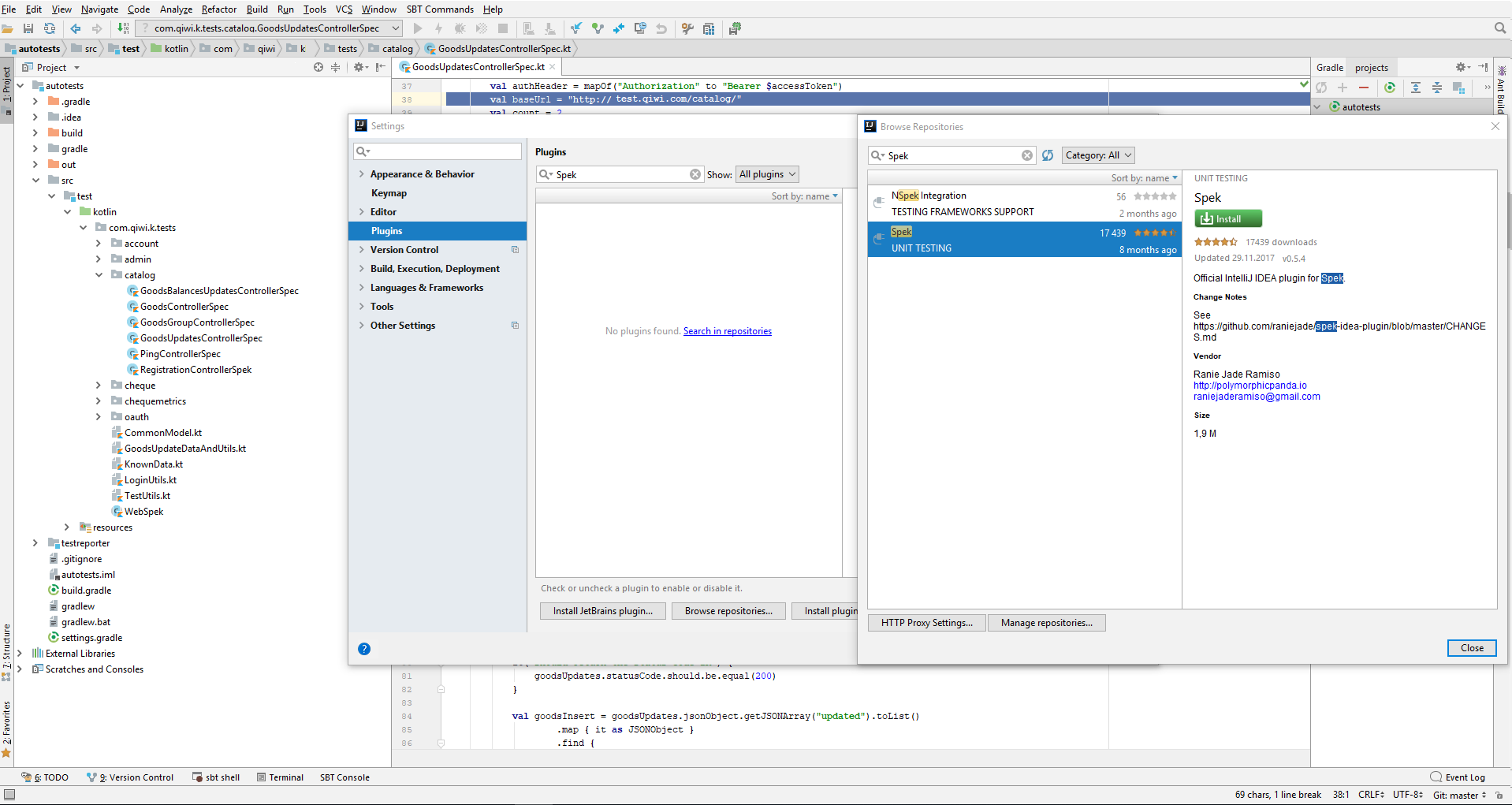Open the SBT Commands menu

[440, 9]
